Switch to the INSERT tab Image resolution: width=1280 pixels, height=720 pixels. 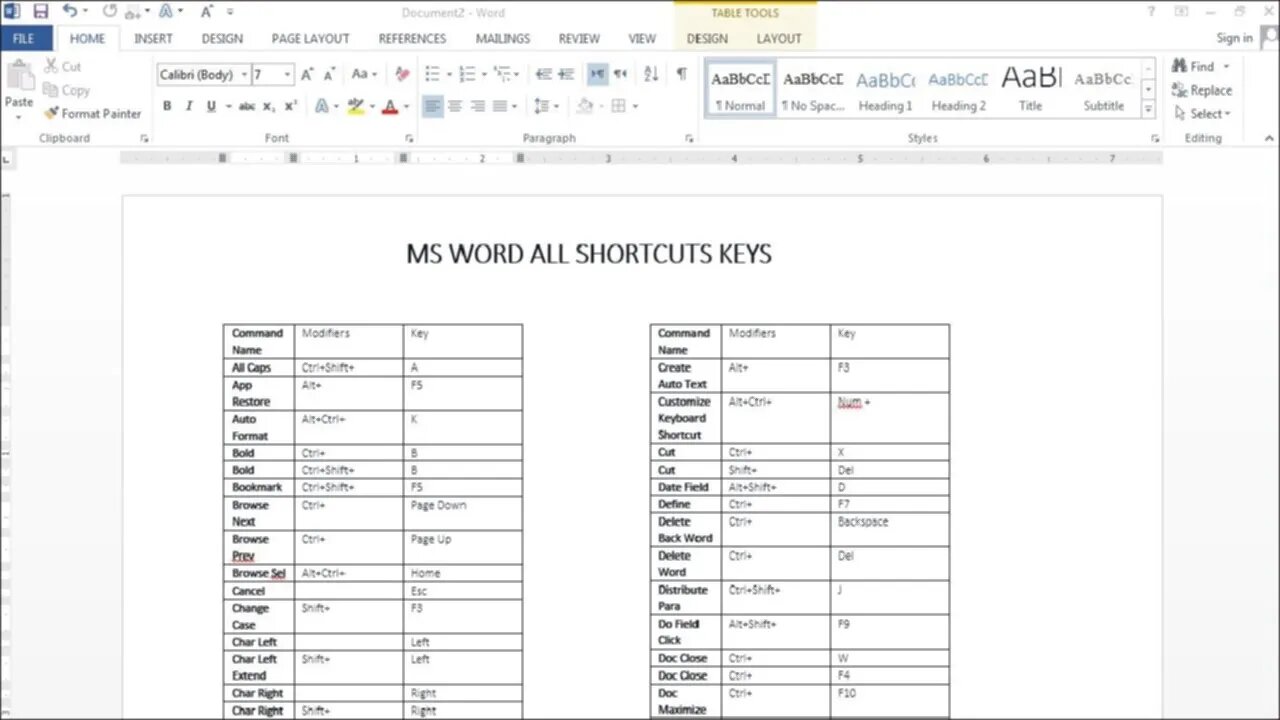(153, 39)
